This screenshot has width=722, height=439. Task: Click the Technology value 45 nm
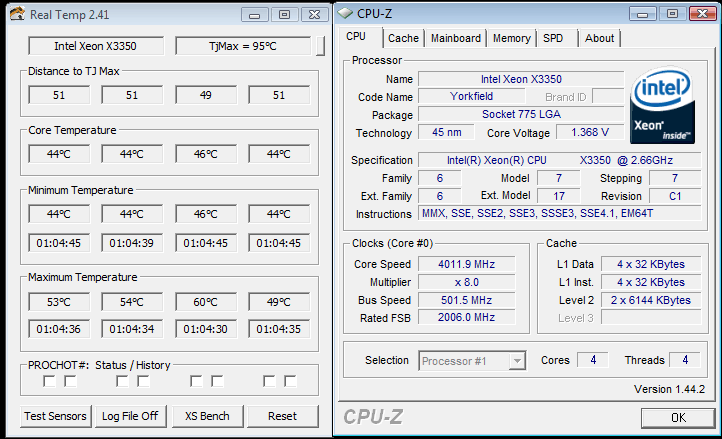446,133
